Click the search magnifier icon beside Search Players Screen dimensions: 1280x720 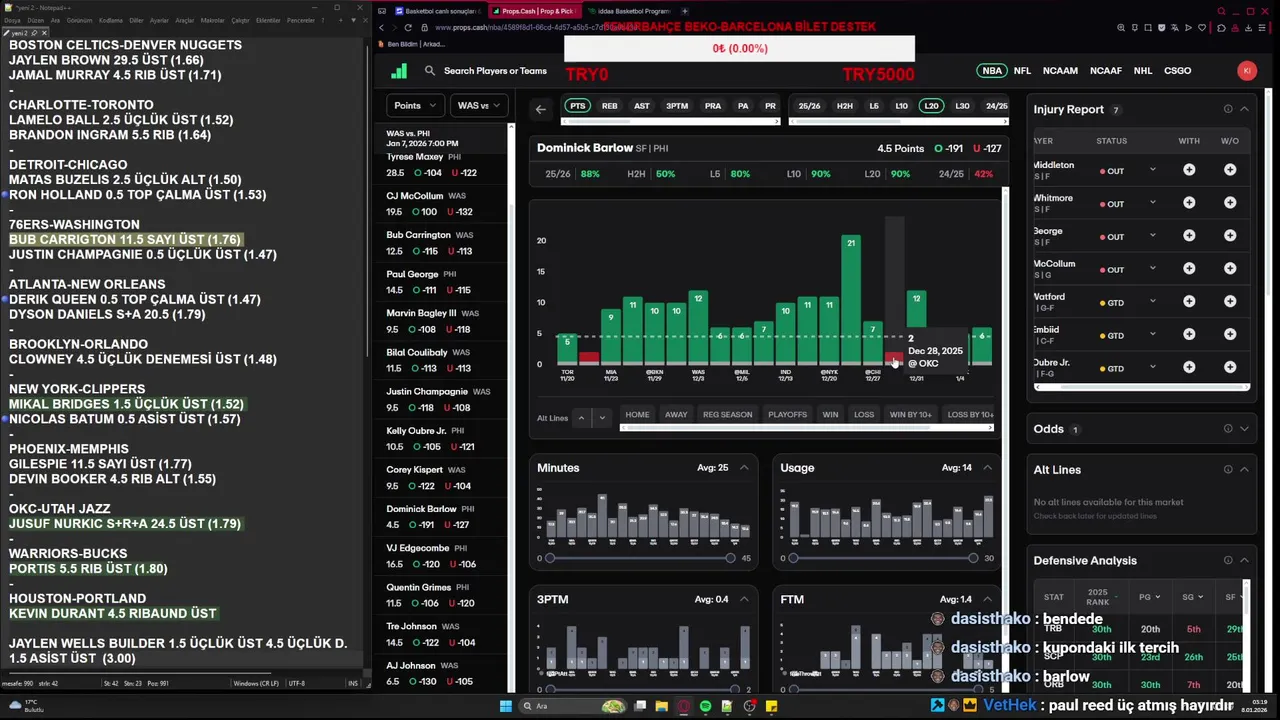(429, 71)
